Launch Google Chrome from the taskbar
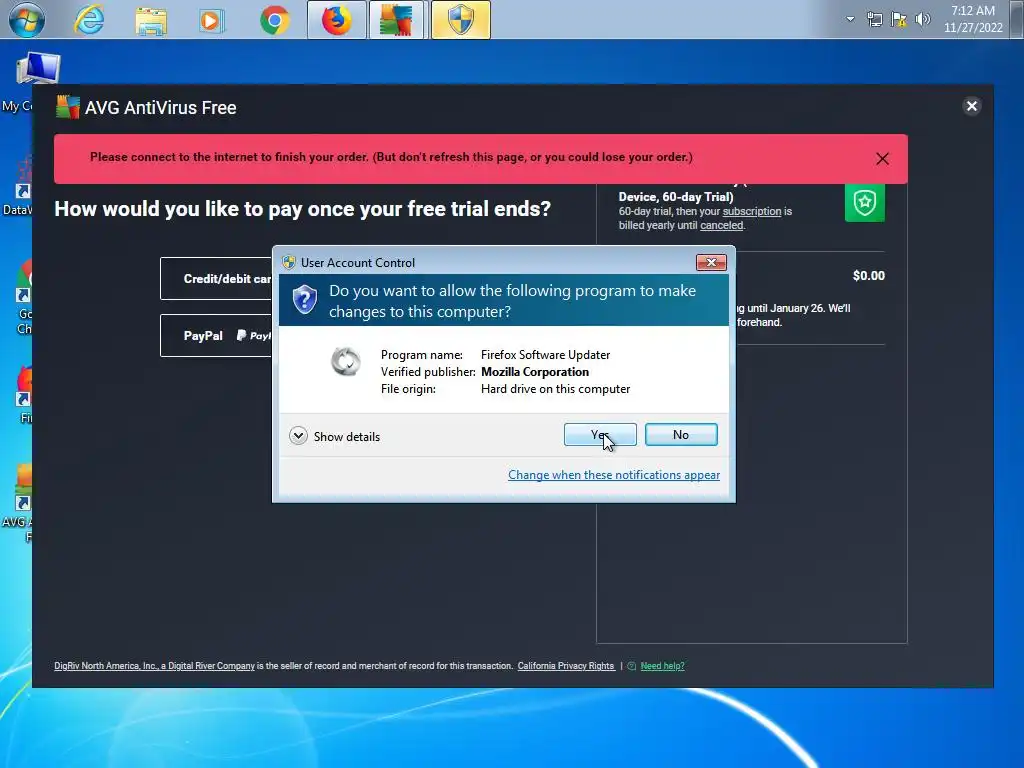The width and height of the screenshot is (1024, 768). click(x=274, y=20)
